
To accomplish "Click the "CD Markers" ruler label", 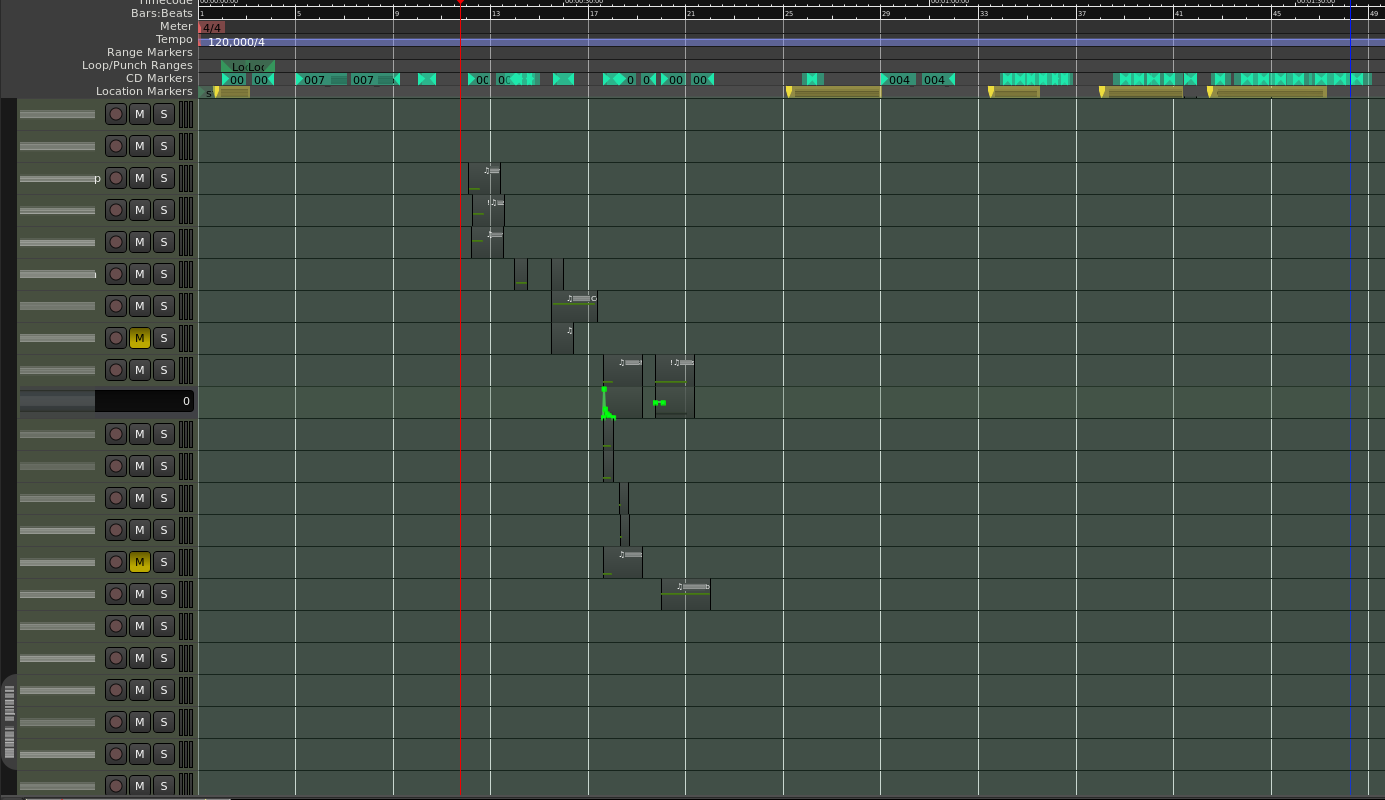I will coord(159,78).
